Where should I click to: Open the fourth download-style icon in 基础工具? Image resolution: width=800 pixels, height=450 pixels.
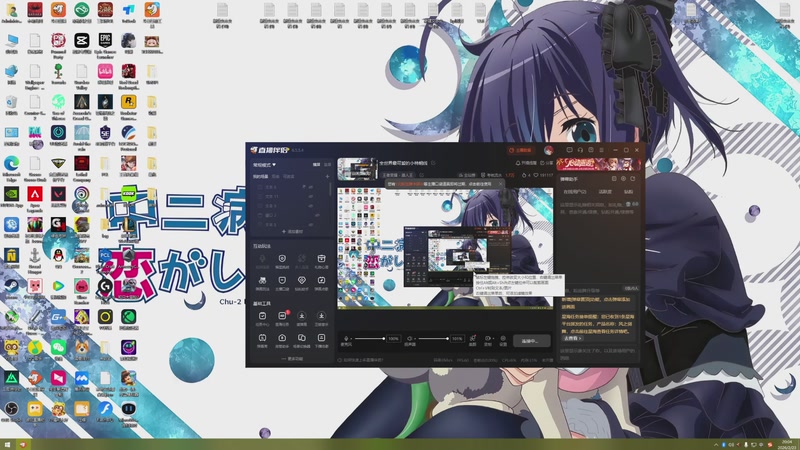click(321, 318)
